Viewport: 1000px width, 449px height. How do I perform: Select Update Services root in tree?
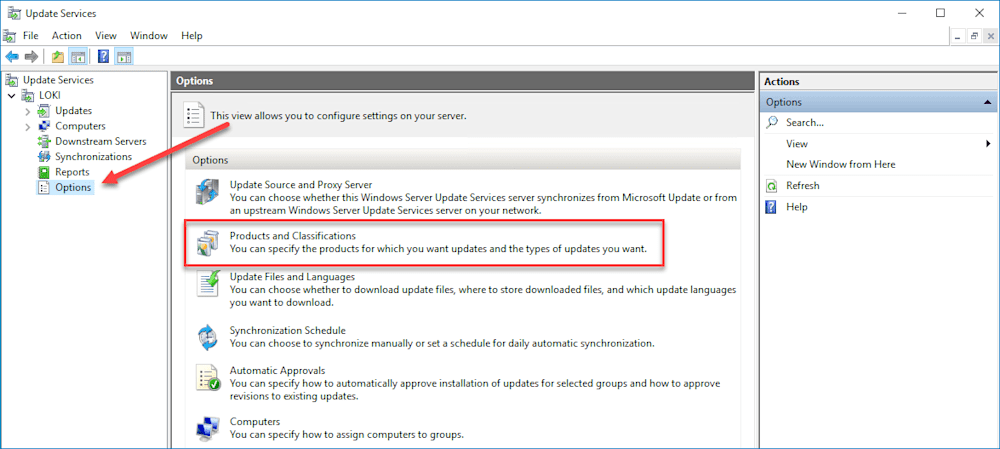coord(58,80)
